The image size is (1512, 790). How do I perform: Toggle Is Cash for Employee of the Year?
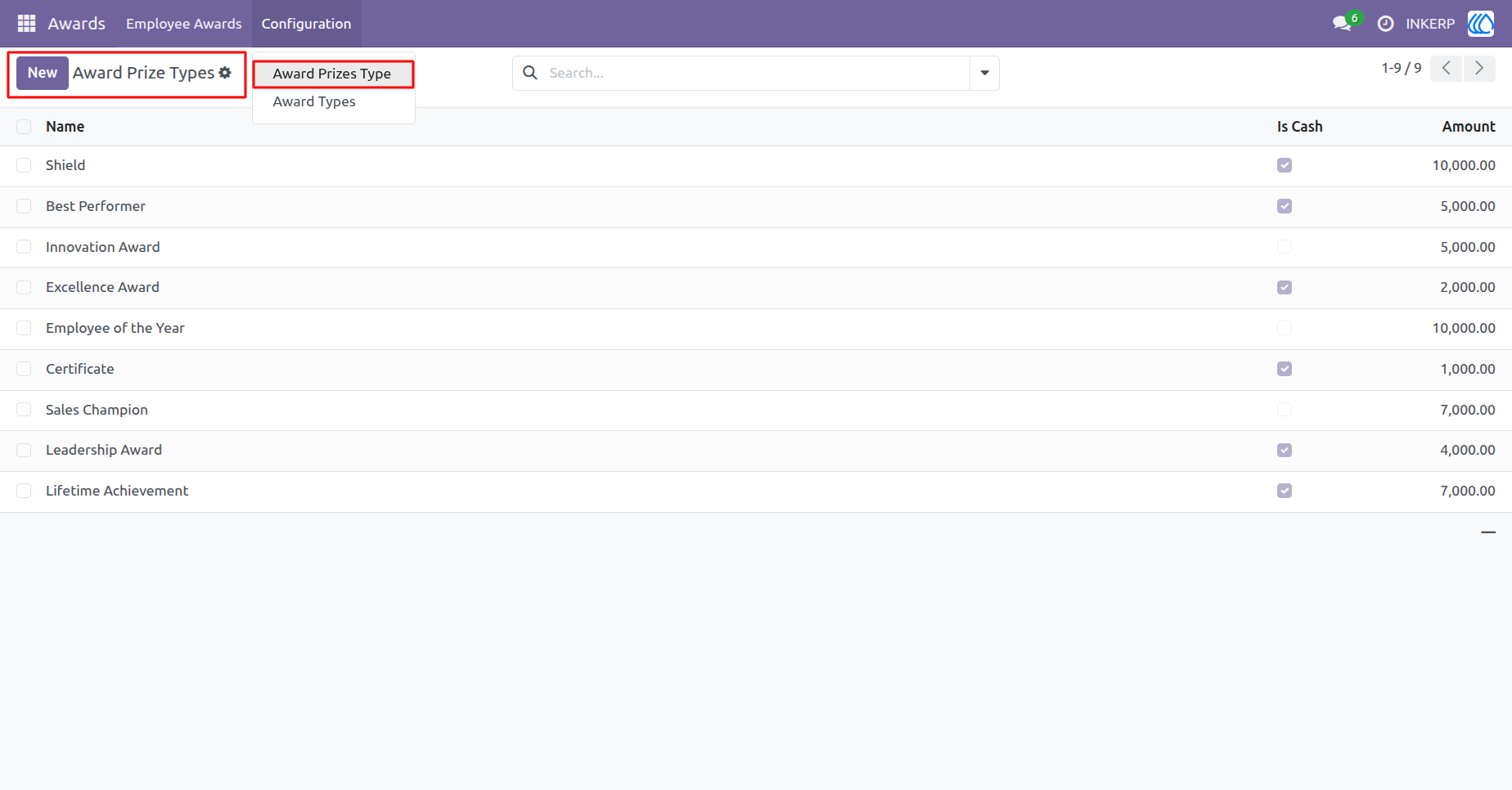1285,328
